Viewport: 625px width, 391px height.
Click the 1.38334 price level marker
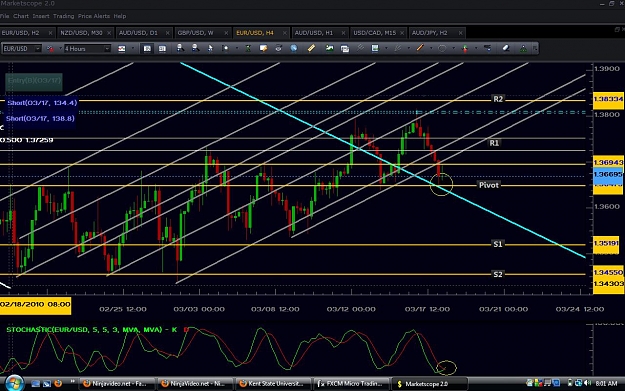pos(608,99)
